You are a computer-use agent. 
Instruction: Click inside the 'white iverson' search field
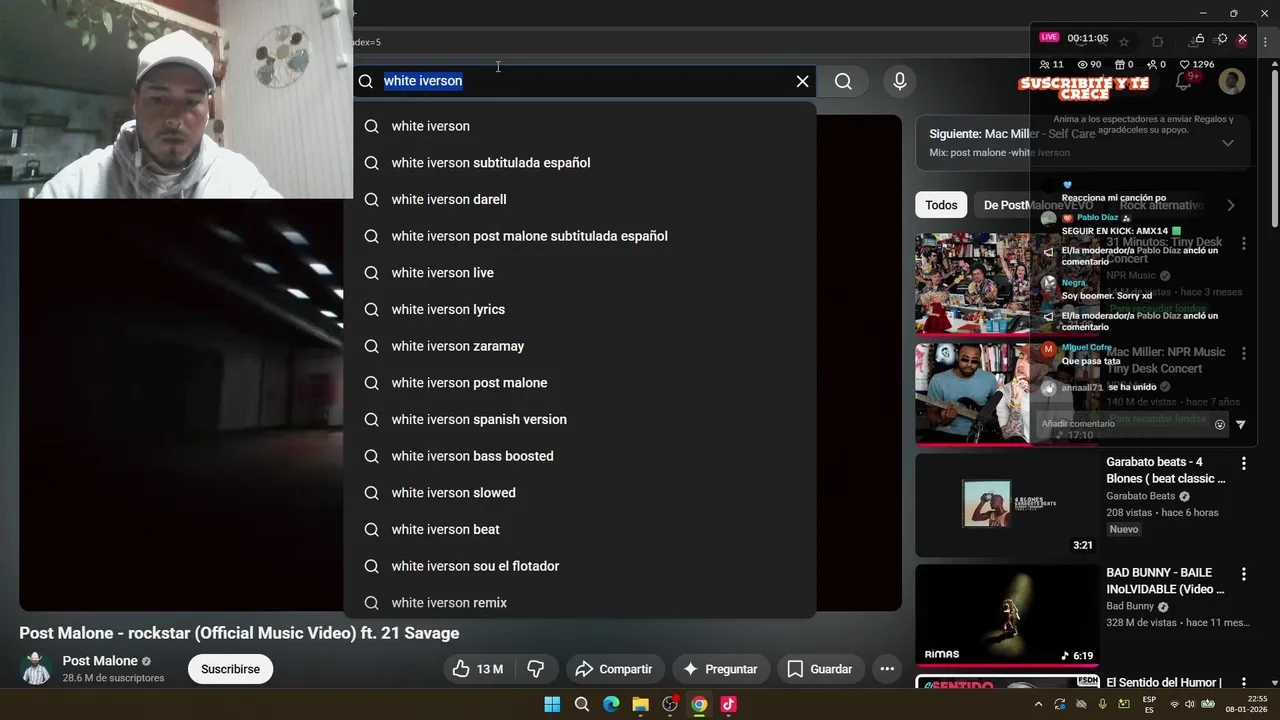coord(585,81)
